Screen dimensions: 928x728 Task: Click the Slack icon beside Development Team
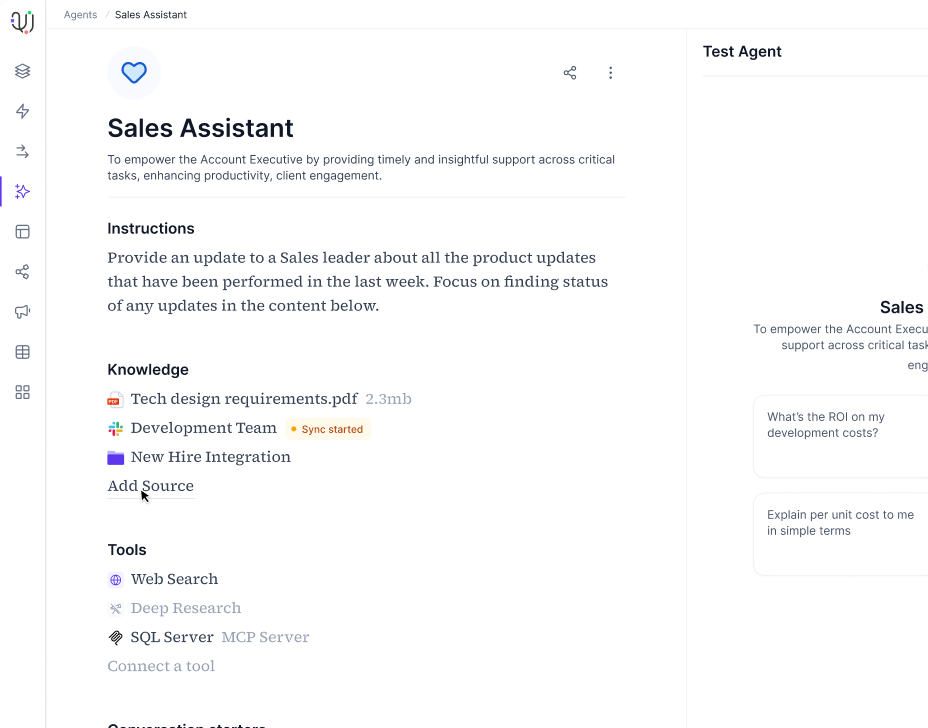pos(115,429)
